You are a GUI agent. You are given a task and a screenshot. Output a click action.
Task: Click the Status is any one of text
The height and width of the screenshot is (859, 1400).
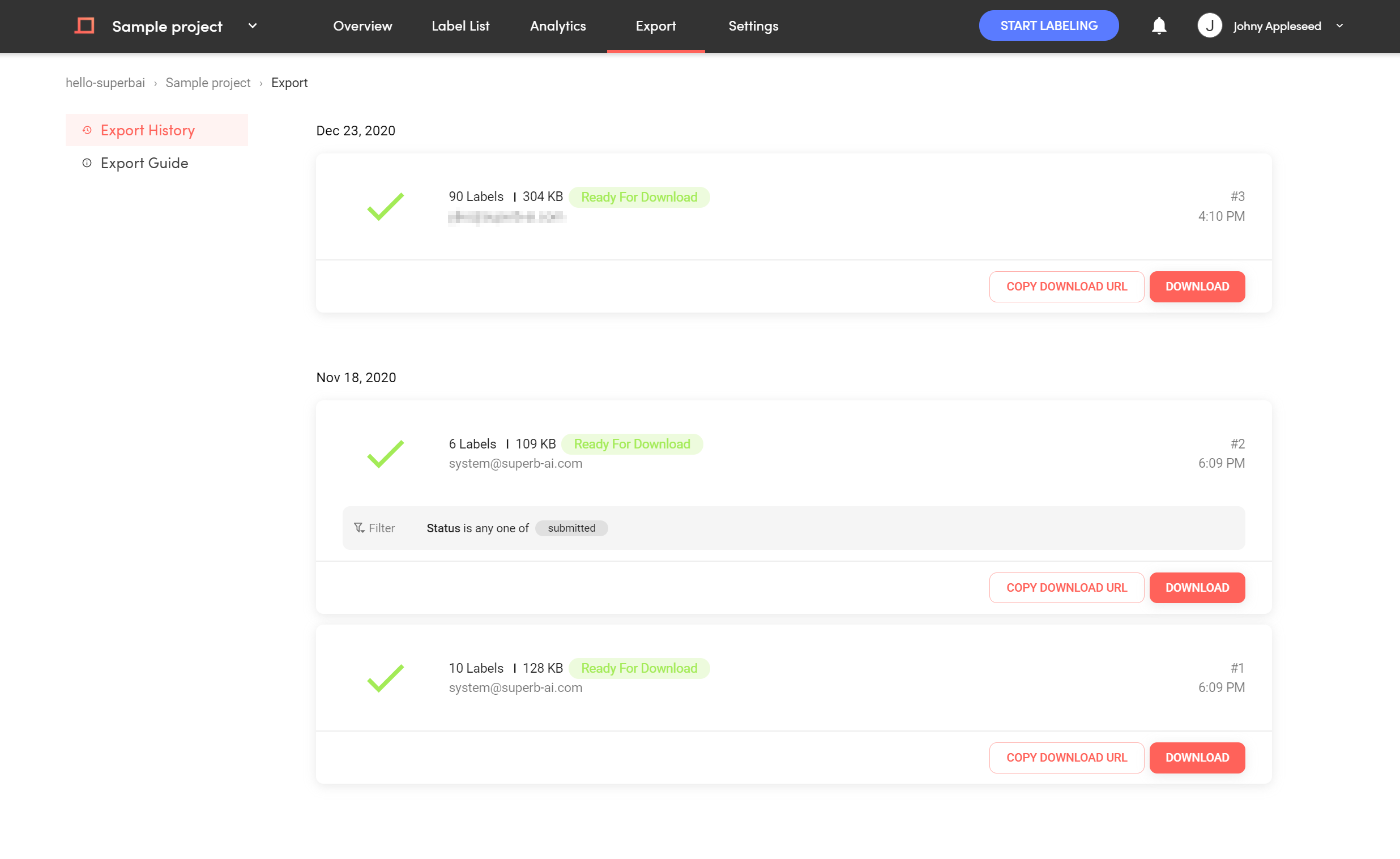pyautogui.click(x=477, y=528)
